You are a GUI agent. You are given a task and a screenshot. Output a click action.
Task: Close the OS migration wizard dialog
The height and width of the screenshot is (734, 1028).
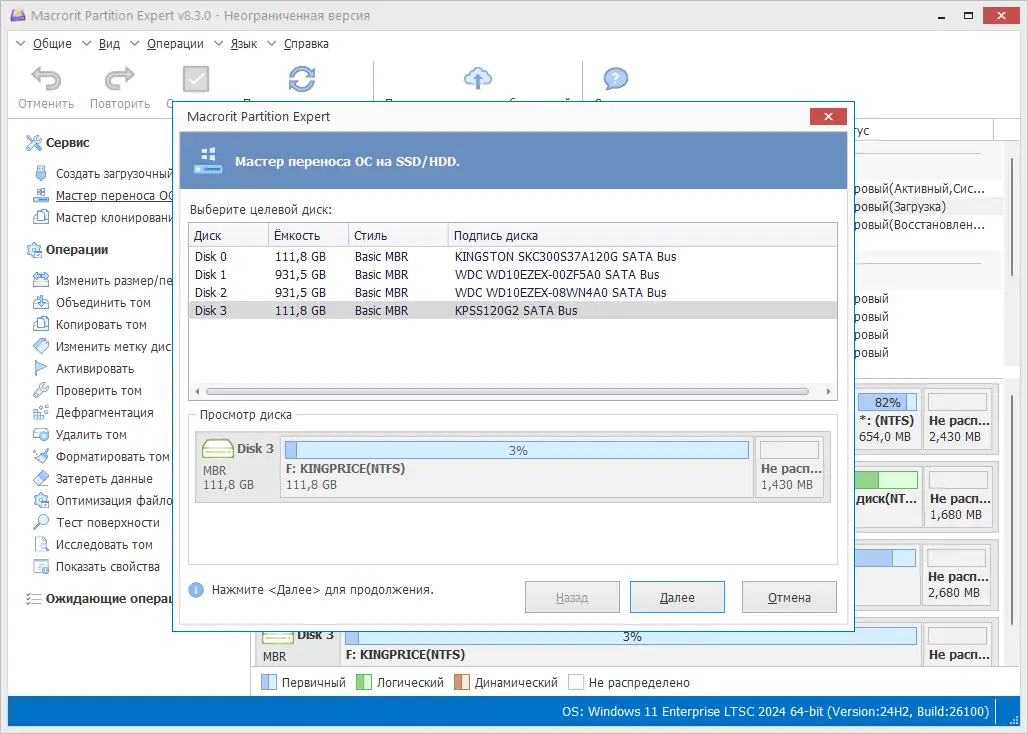click(828, 116)
